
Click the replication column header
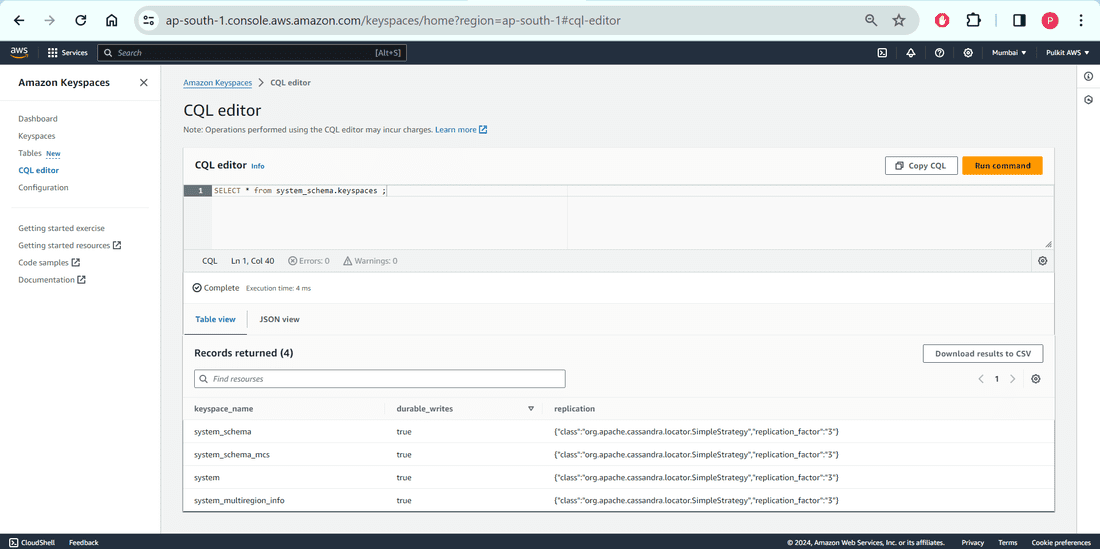(575, 409)
